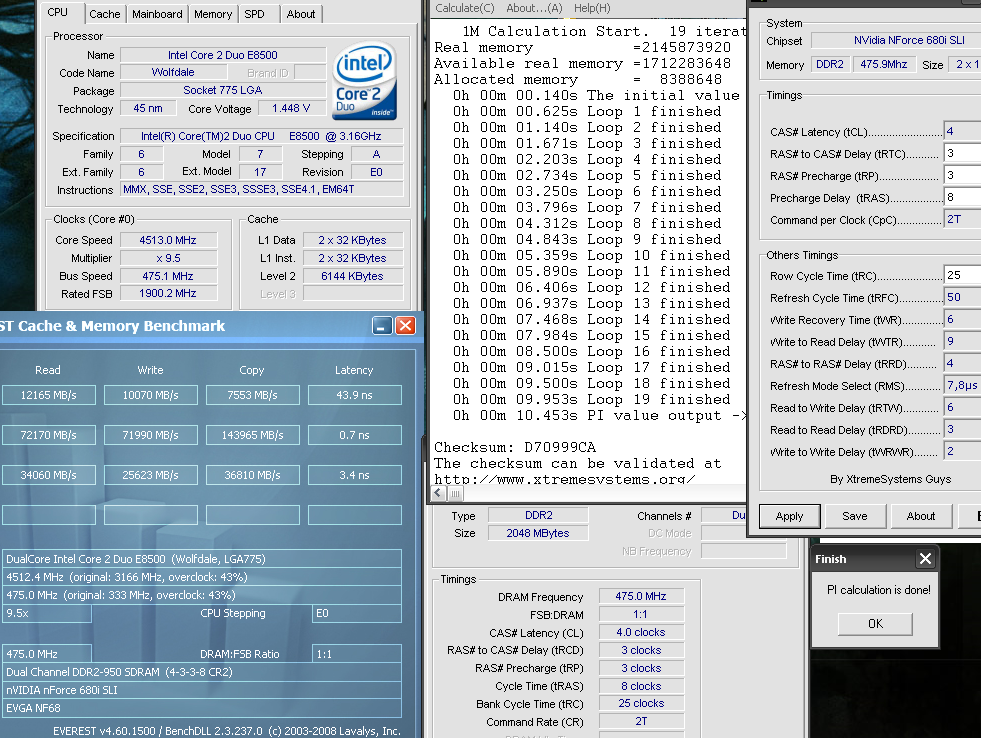Select the CPU tab in CPU-Z

click(58, 13)
